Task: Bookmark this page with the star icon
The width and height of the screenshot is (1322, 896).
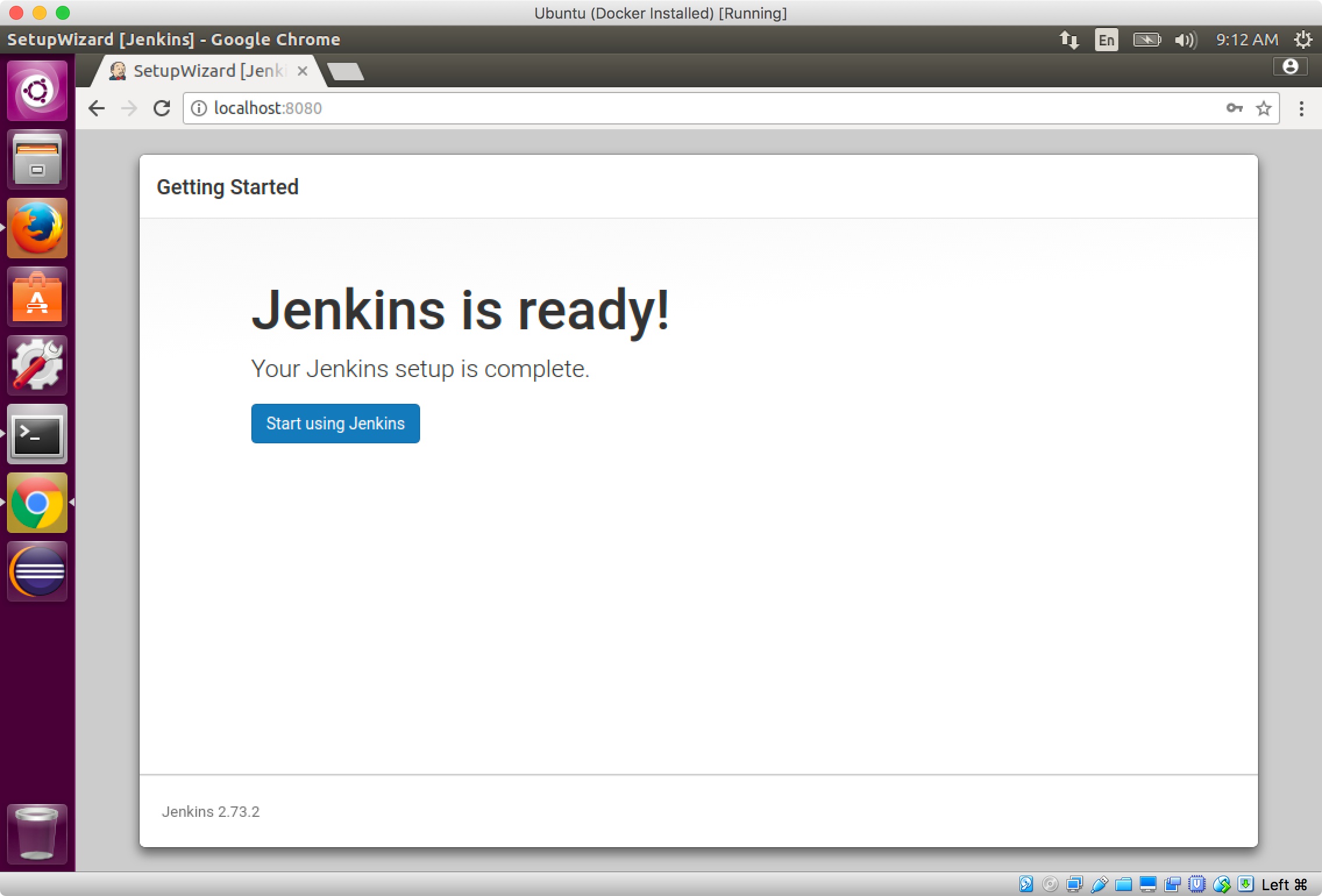Action: click(1263, 108)
